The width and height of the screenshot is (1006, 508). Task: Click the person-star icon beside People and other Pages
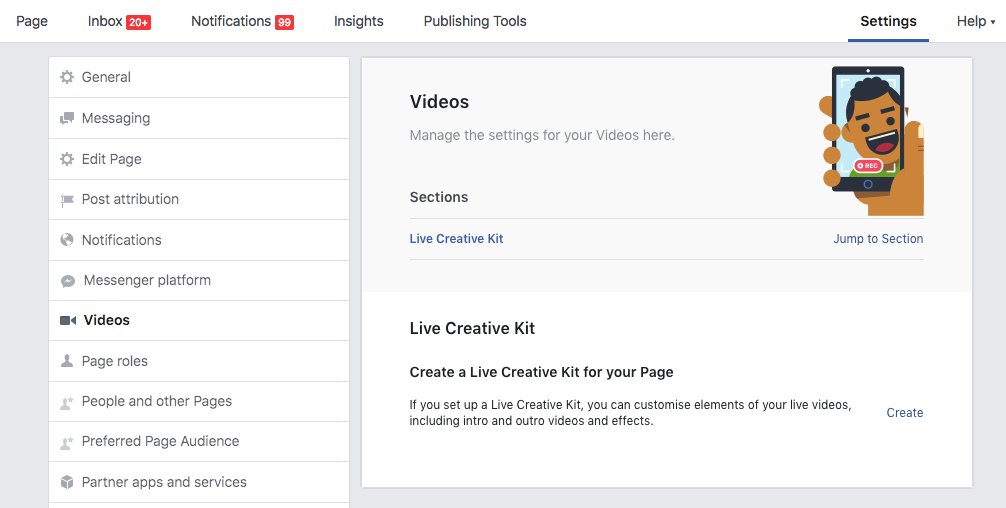coord(67,403)
